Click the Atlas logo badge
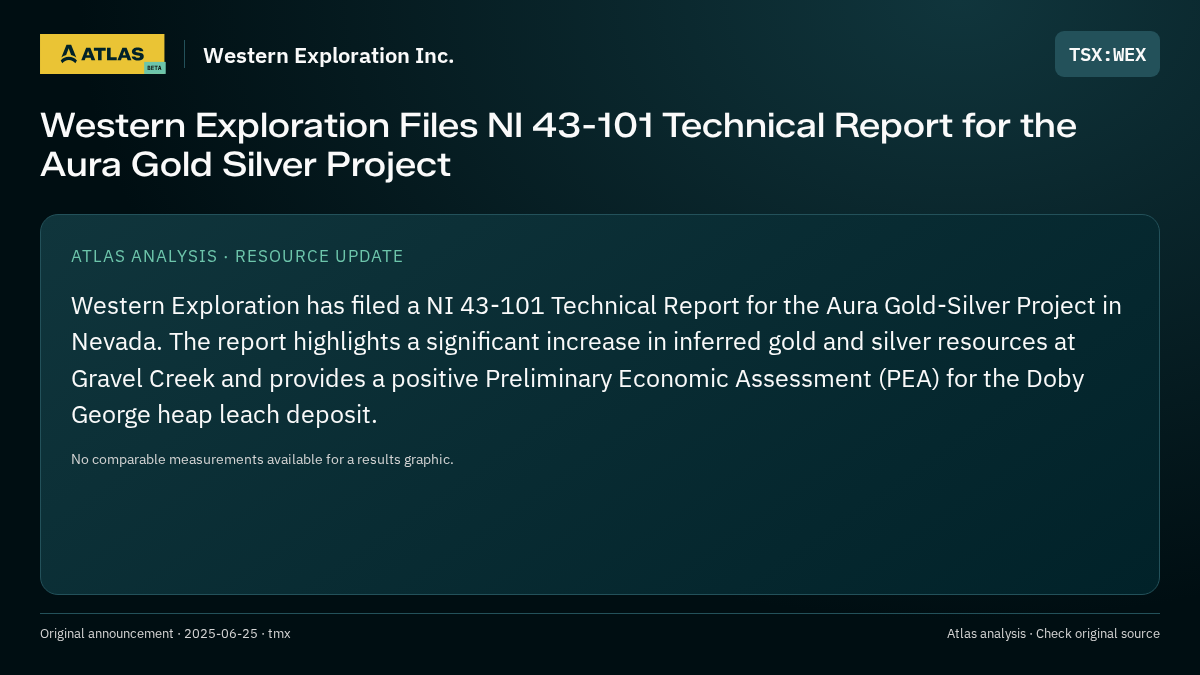The height and width of the screenshot is (675, 1200). point(102,54)
